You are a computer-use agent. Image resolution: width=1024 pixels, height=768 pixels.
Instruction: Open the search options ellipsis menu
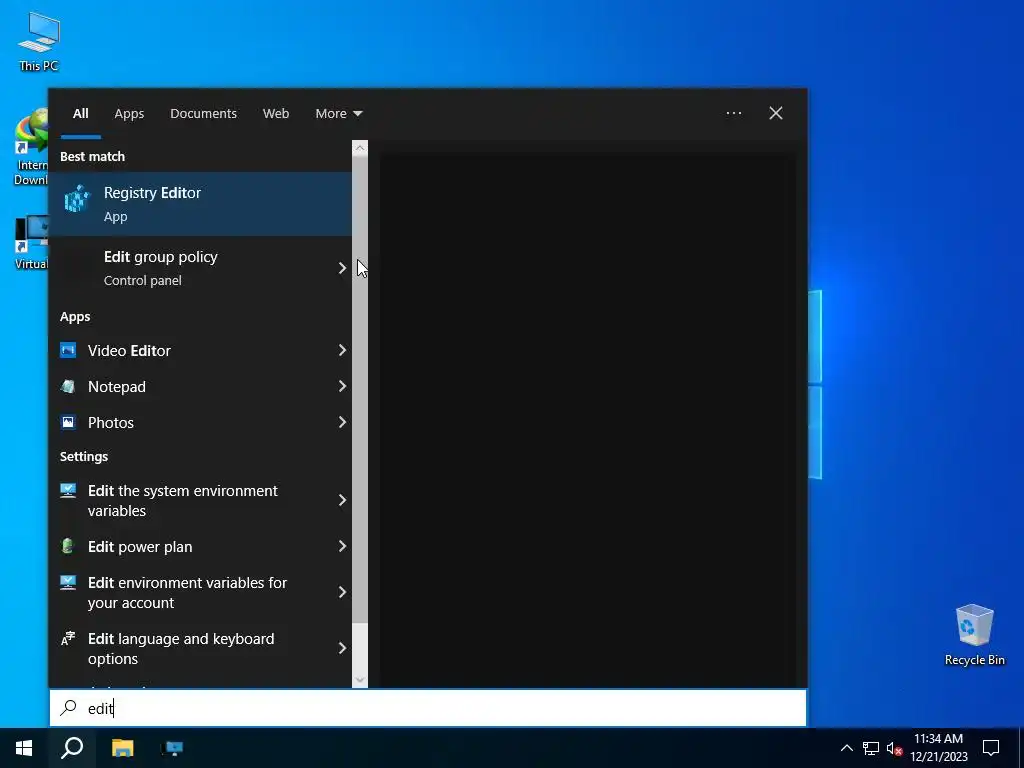pyautogui.click(x=733, y=113)
